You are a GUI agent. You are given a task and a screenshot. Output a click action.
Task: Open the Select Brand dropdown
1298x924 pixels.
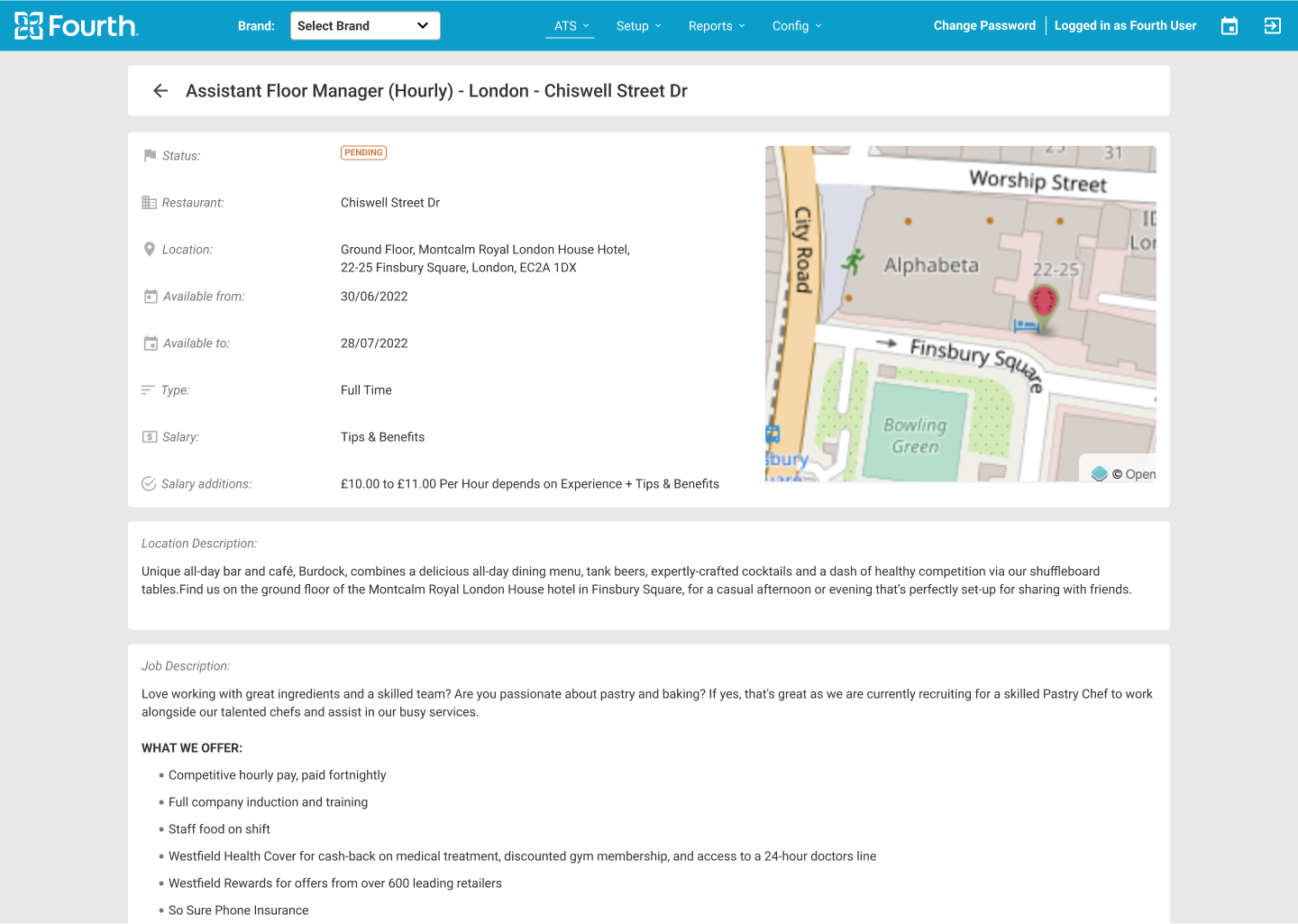365,26
